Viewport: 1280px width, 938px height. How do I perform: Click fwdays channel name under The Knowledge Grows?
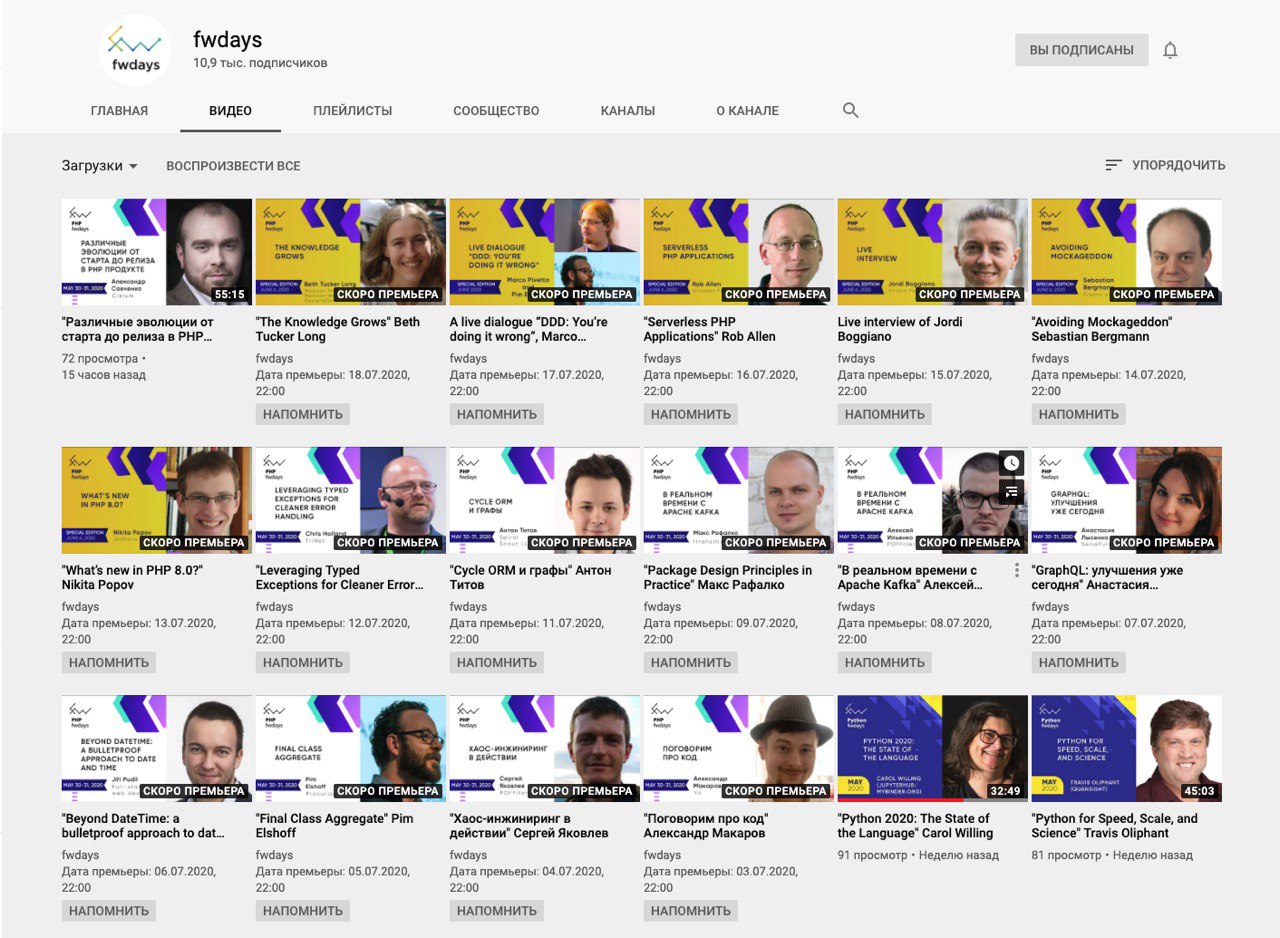(x=275, y=358)
